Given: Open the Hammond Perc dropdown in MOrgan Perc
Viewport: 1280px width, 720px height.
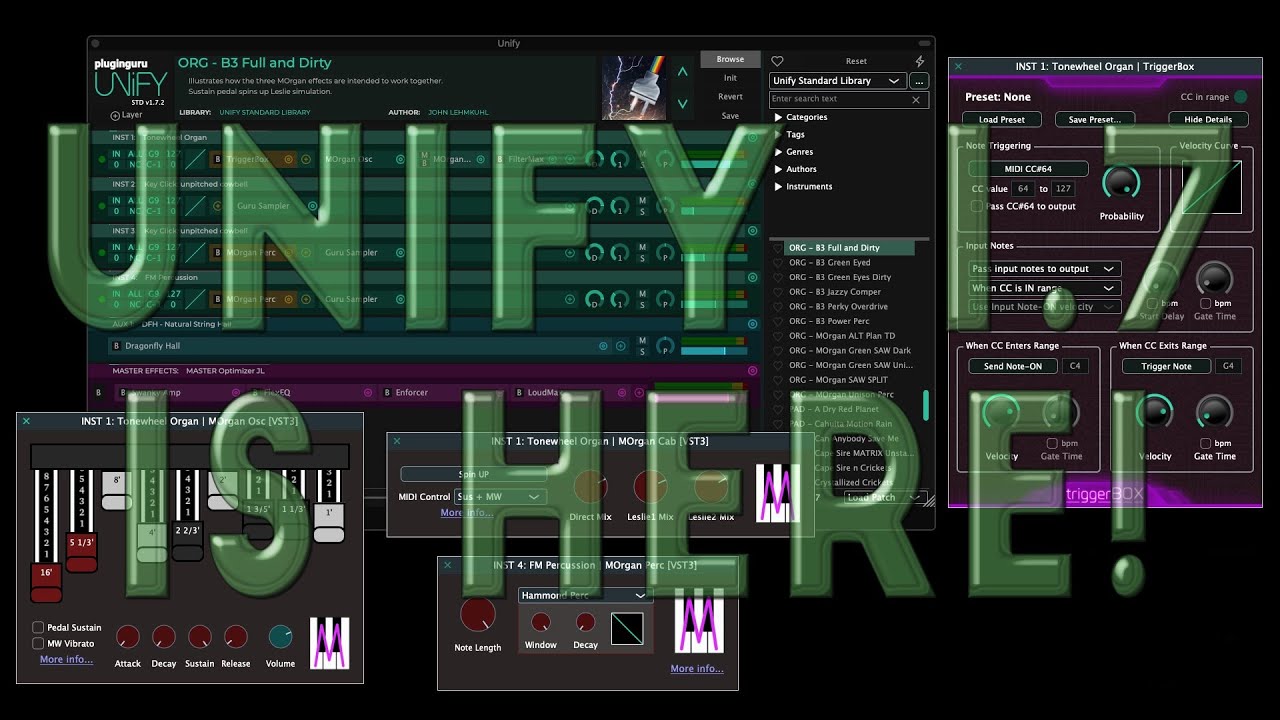Looking at the screenshot, I should [585, 595].
